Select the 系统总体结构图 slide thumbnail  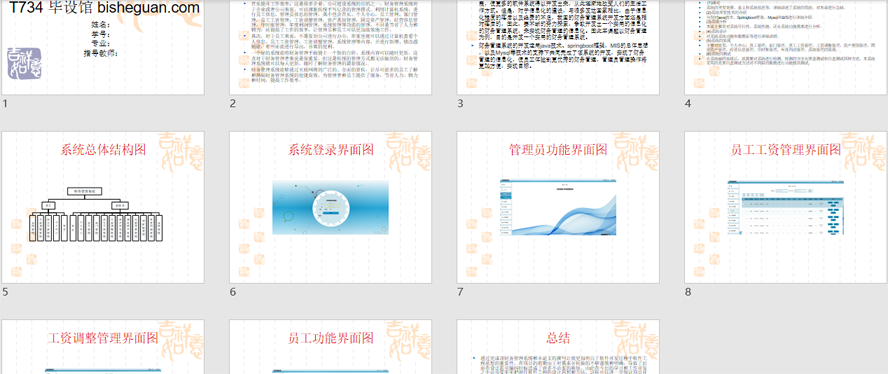[x=103, y=207]
